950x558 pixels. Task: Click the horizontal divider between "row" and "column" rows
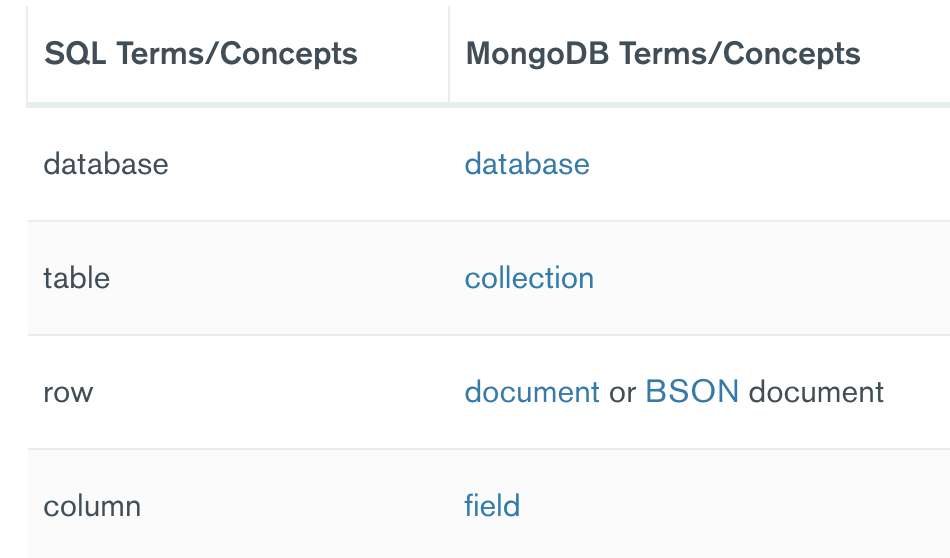tap(488, 448)
